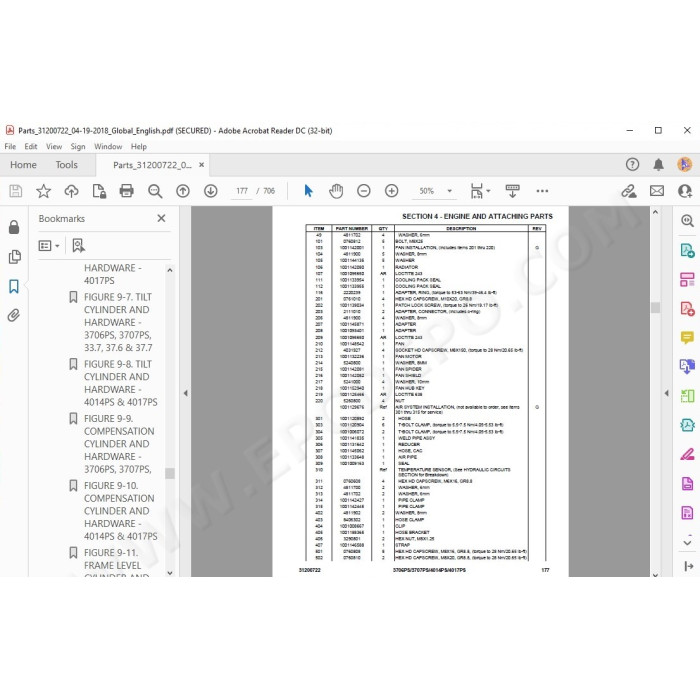This screenshot has height=700, width=700.
Task: Click the bookmarks scroll down arrow
Action: tap(170, 572)
